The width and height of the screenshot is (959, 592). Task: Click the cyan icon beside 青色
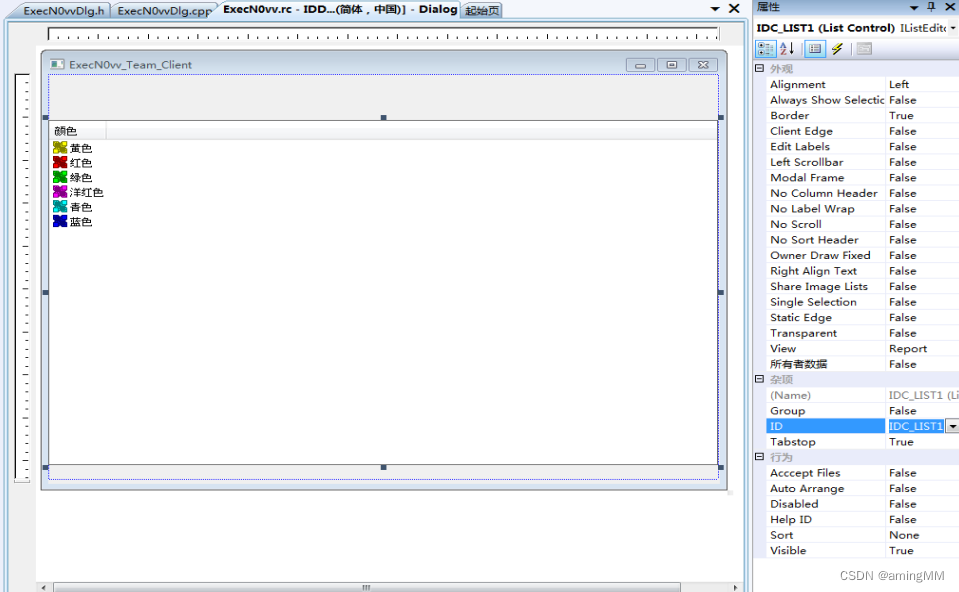(60, 206)
